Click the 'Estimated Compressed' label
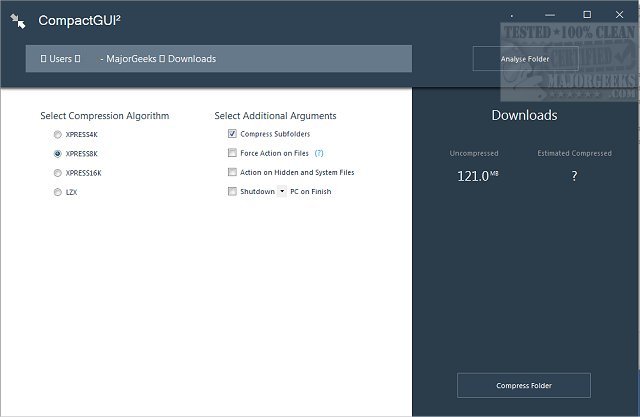Viewport: 640px width, 417px height. pyautogui.click(x=574, y=153)
